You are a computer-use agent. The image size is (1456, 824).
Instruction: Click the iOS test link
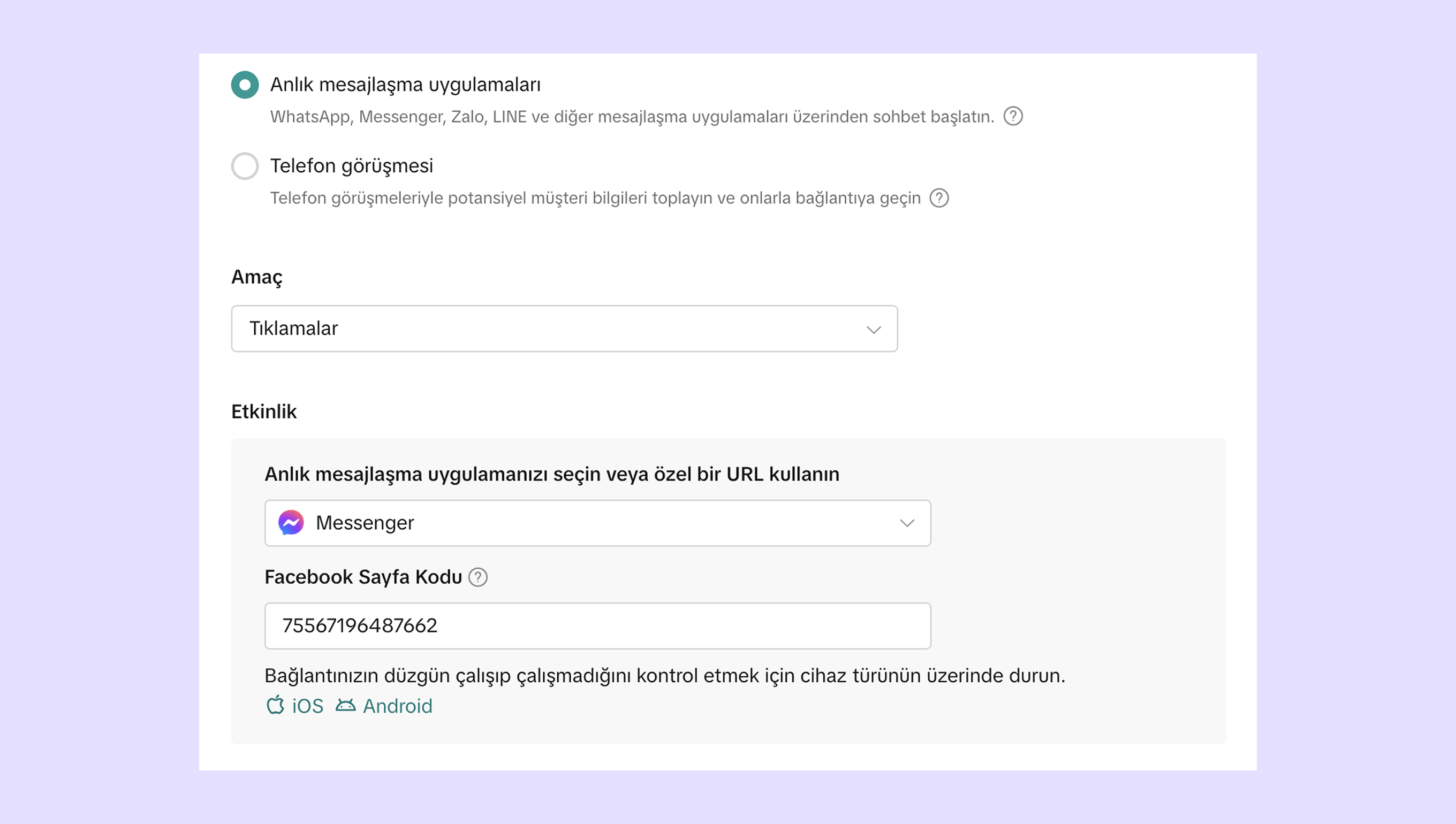(307, 706)
